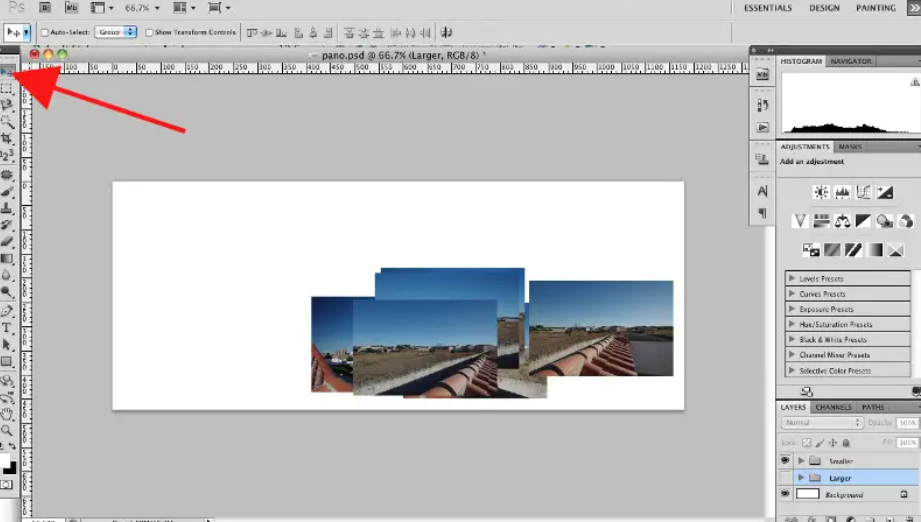Open the collapsed Paragraph panel icon
This screenshot has height=522, width=921.
762,213
